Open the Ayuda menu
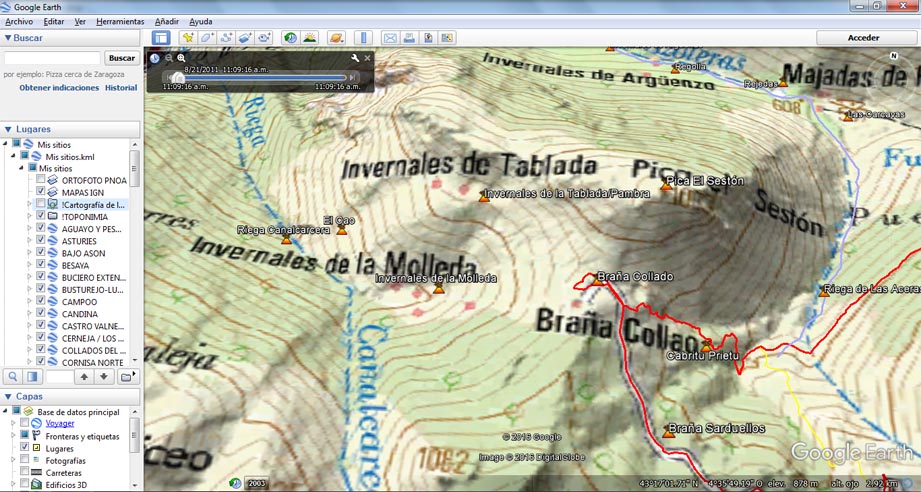 click(201, 22)
